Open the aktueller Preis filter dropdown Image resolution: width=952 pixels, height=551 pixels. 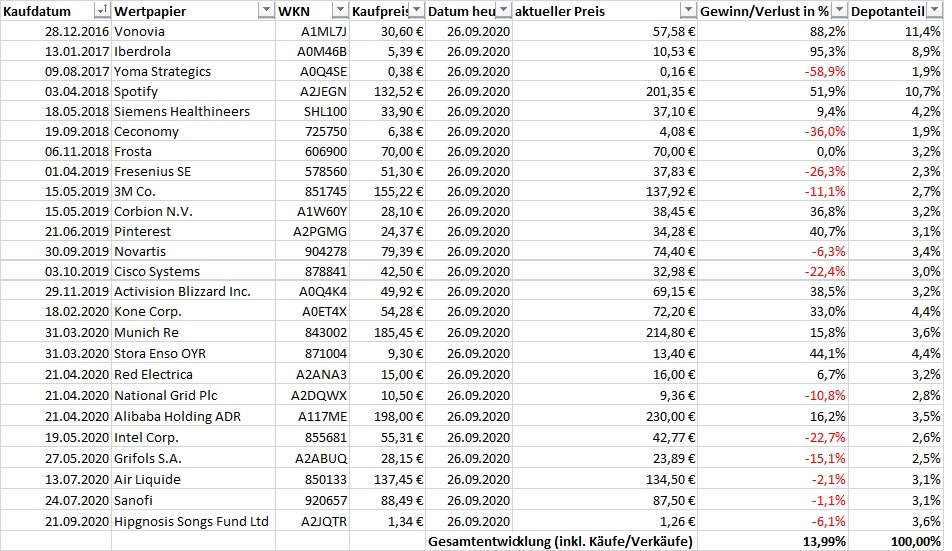coord(687,10)
